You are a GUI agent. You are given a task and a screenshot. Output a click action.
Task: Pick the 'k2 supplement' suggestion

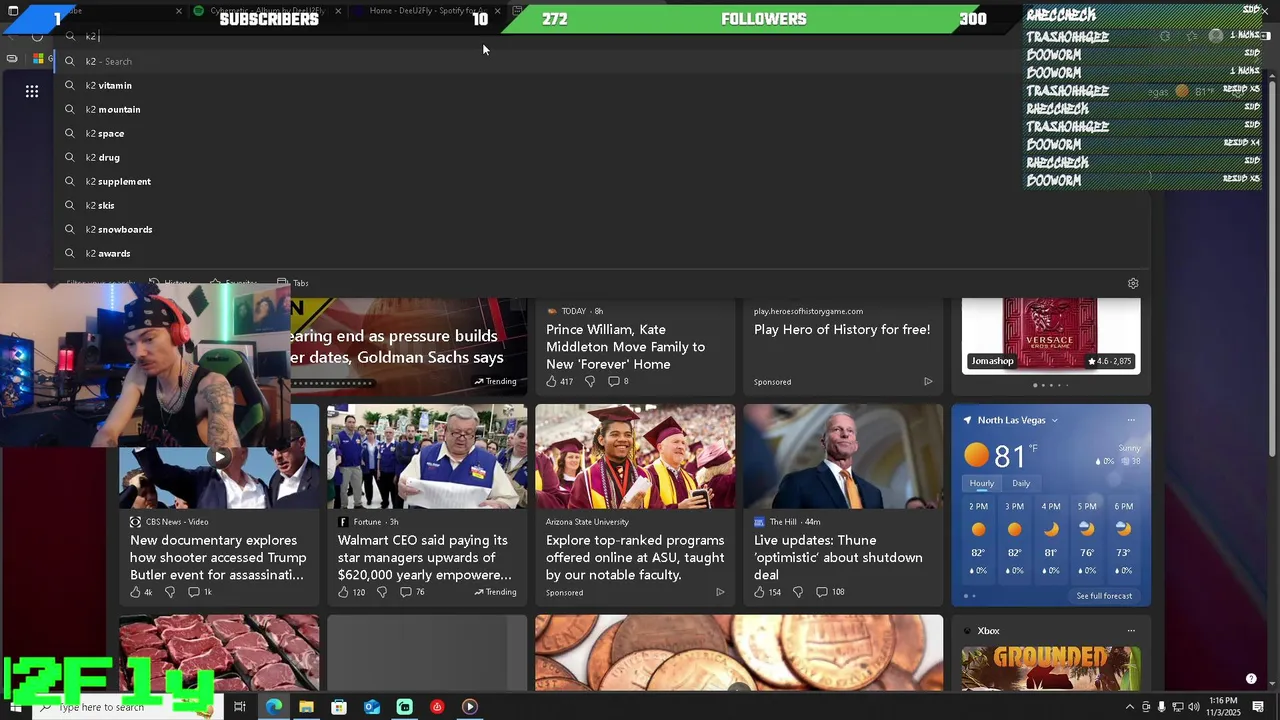[118, 181]
